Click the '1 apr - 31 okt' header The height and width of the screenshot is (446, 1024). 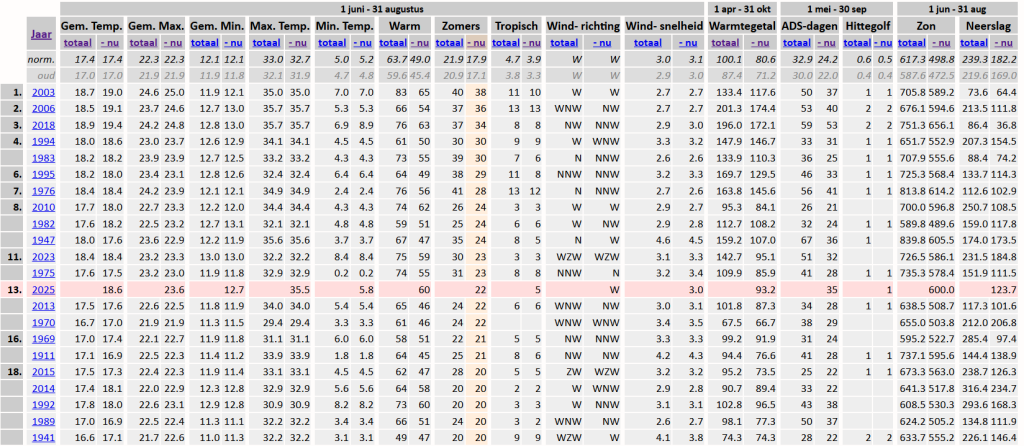[742, 9]
